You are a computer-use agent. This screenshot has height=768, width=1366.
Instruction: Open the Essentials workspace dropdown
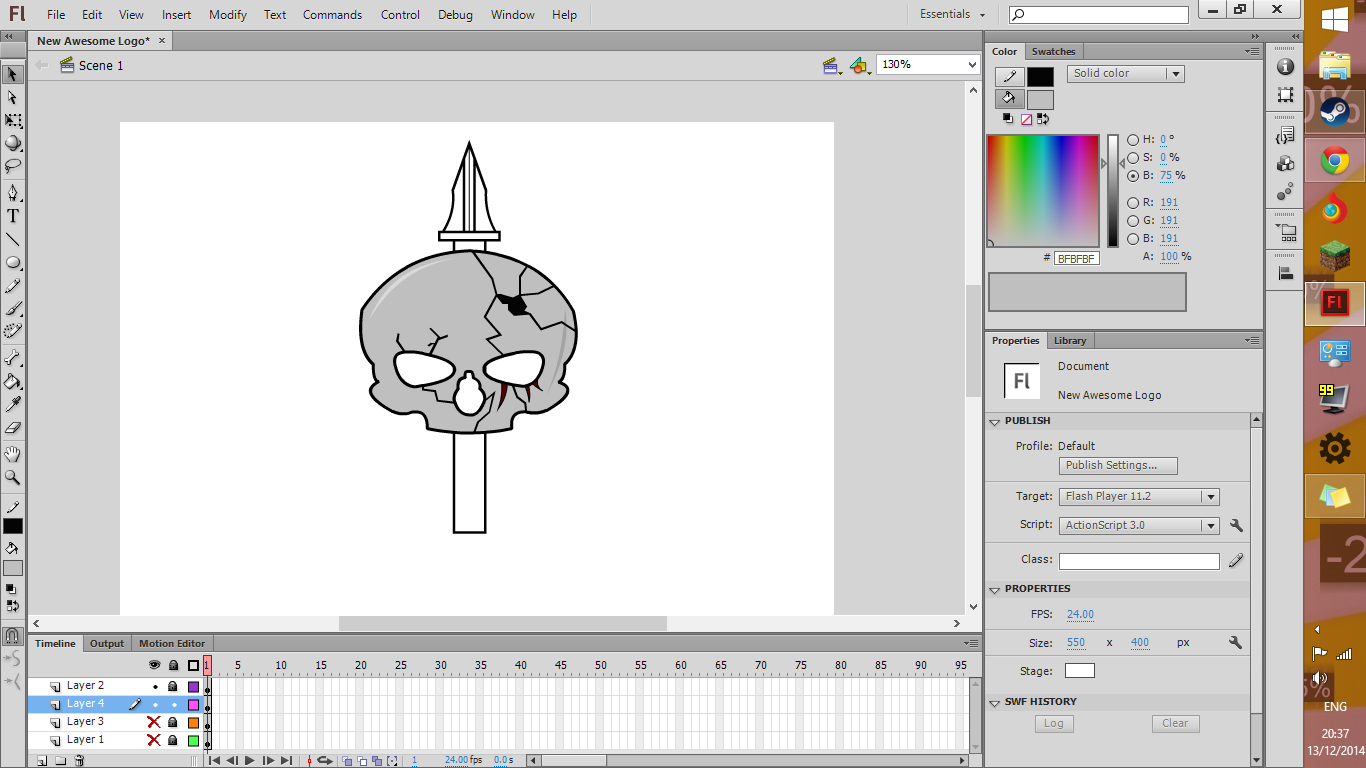(x=953, y=14)
